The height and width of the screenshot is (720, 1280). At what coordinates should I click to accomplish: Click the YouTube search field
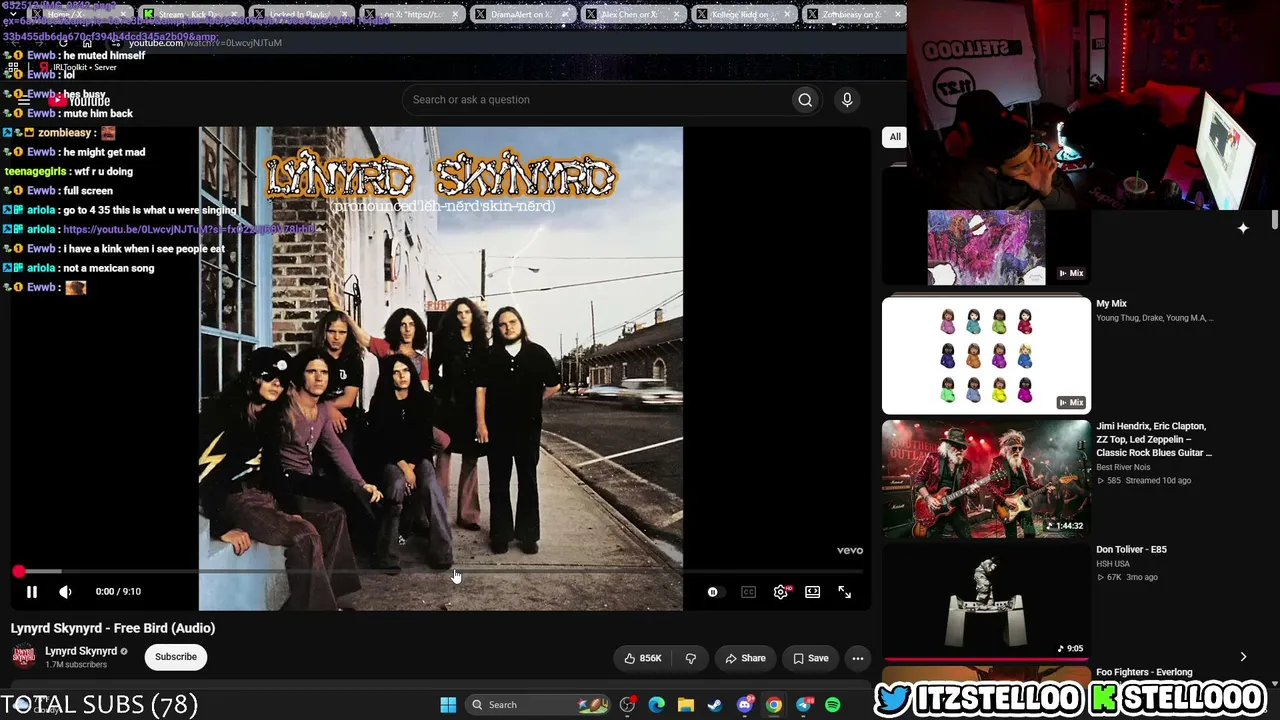pos(596,100)
